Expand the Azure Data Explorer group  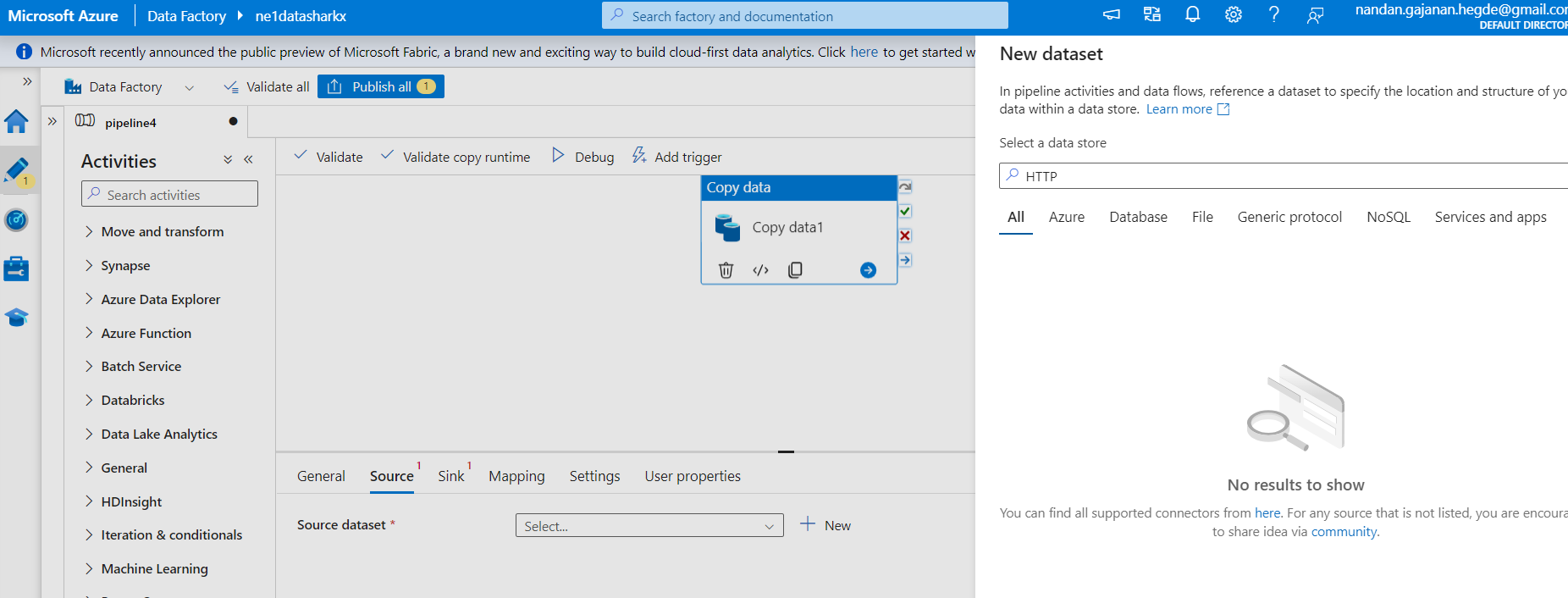coord(152,299)
